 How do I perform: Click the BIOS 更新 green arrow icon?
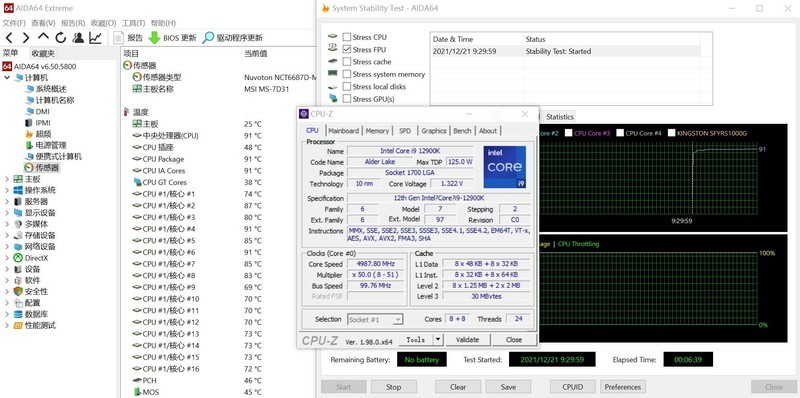pyautogui.click(x=154, y=38)
